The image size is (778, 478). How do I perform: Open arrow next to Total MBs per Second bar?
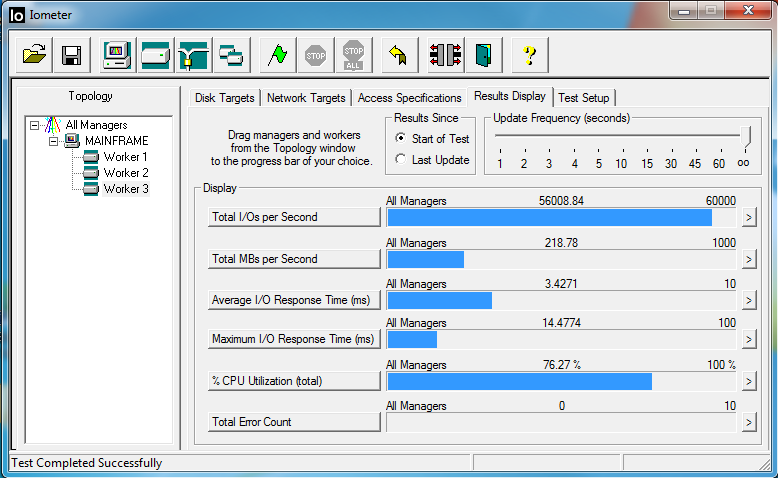[x=749, y=259]
